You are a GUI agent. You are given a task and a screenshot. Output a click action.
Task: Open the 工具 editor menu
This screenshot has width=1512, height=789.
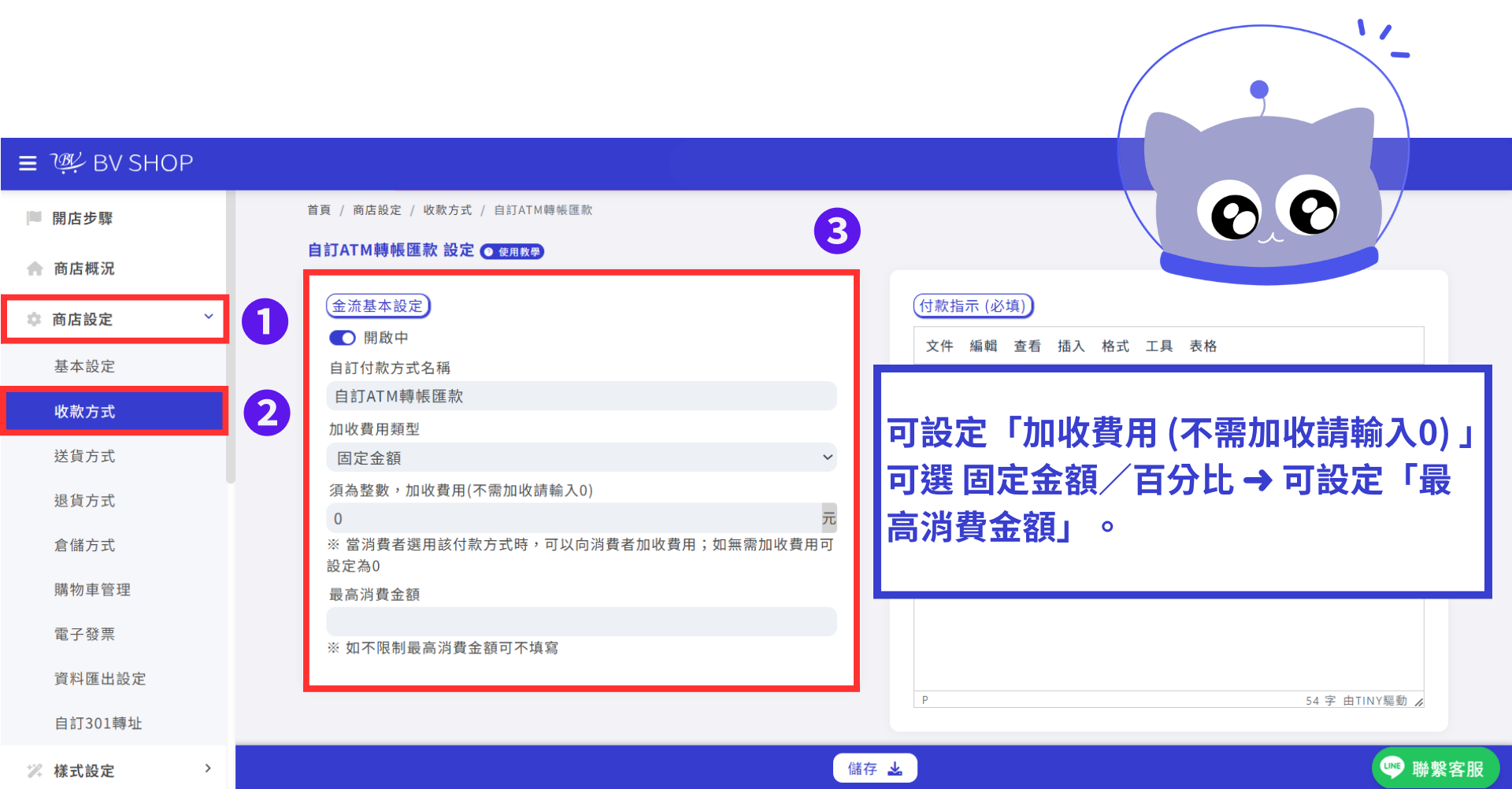click(1159, 346)
